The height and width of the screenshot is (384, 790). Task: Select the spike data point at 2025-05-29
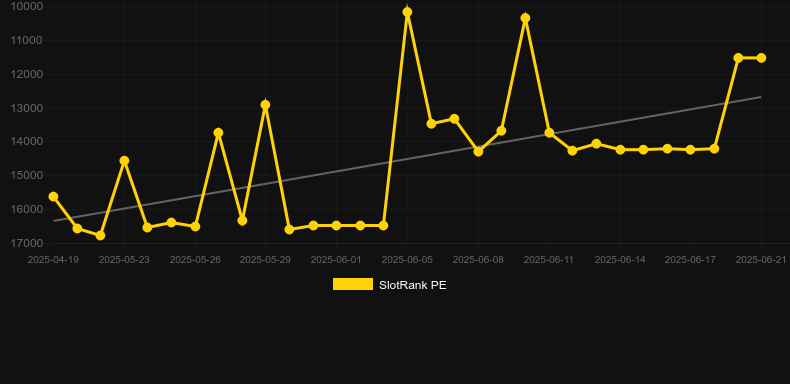[266, 105]
